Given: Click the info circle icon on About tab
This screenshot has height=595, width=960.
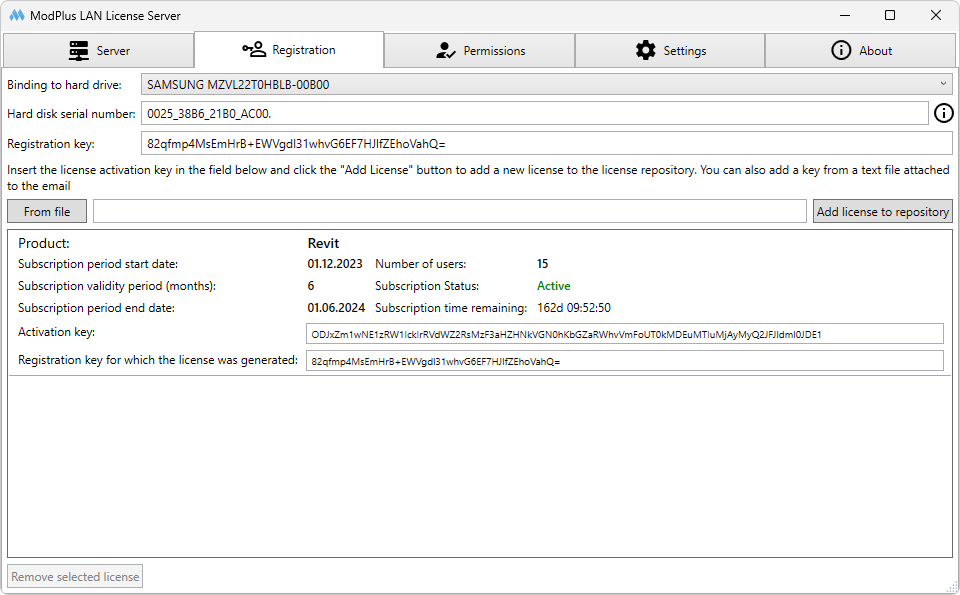Looking at the screenshot, I should click(841, 50).
